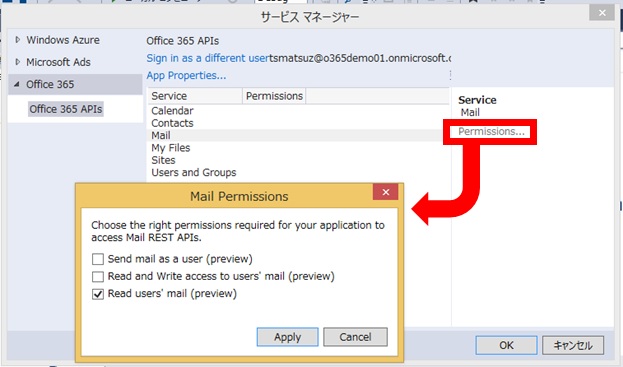The image size is (623, 367).
Task: Select the Office 365 APIs child item
Action: tap(66, 109)
